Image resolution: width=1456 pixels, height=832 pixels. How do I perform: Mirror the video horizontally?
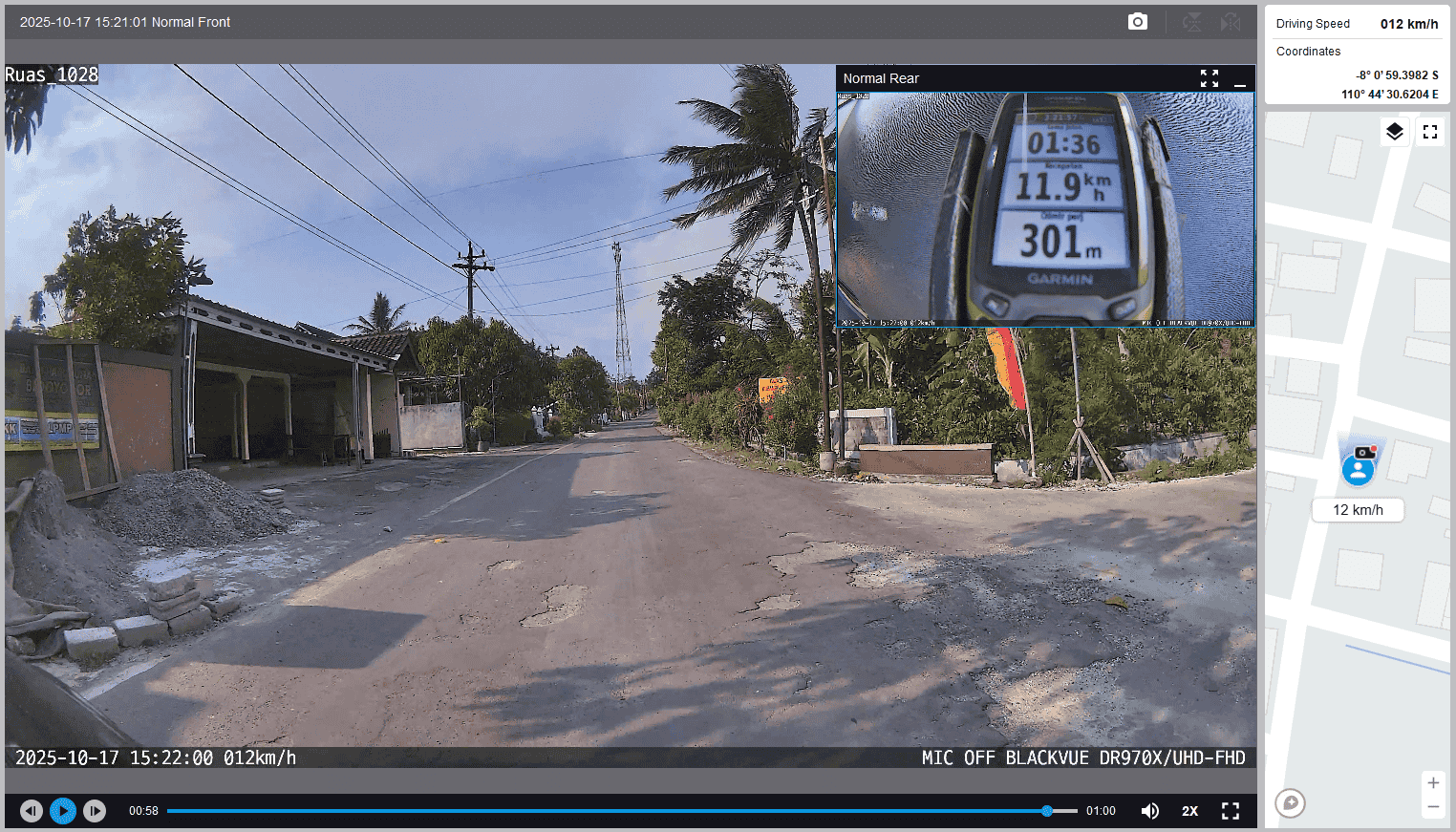click(1231, 22)
